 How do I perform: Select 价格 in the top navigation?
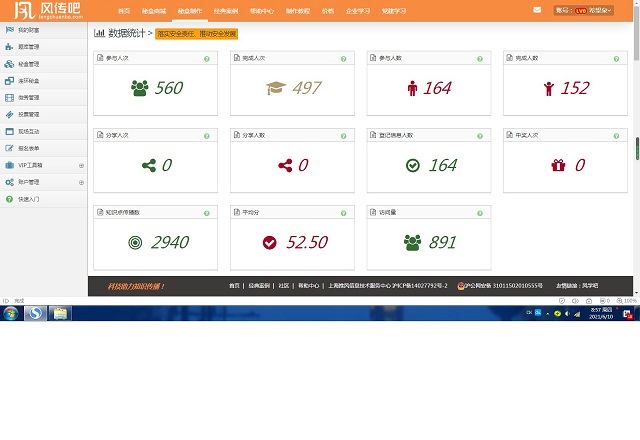(x=328, y=10)
